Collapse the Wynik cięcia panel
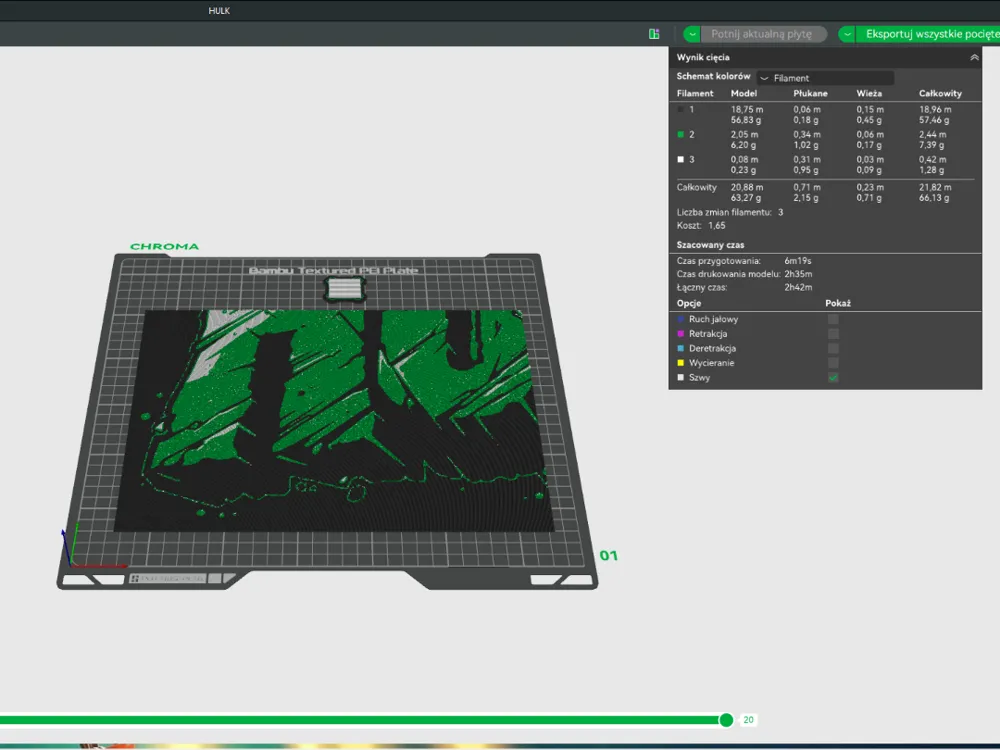The image size is (1000, 750). (x=974, y=57)
